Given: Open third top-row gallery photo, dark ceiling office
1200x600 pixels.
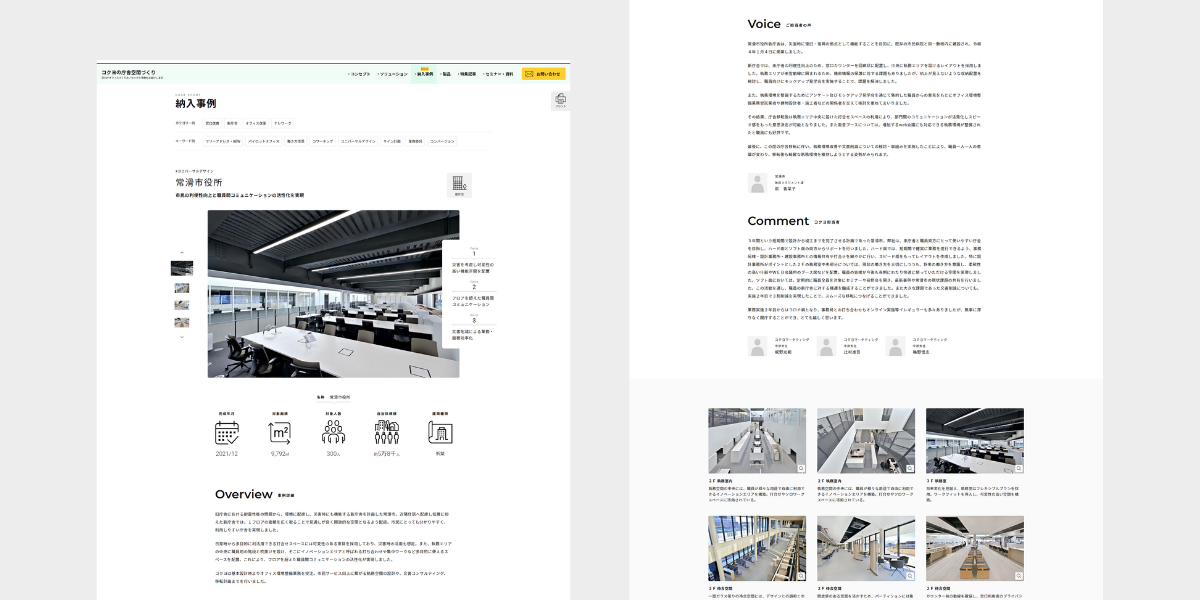Looking at the screenshot, I should 975,441.
